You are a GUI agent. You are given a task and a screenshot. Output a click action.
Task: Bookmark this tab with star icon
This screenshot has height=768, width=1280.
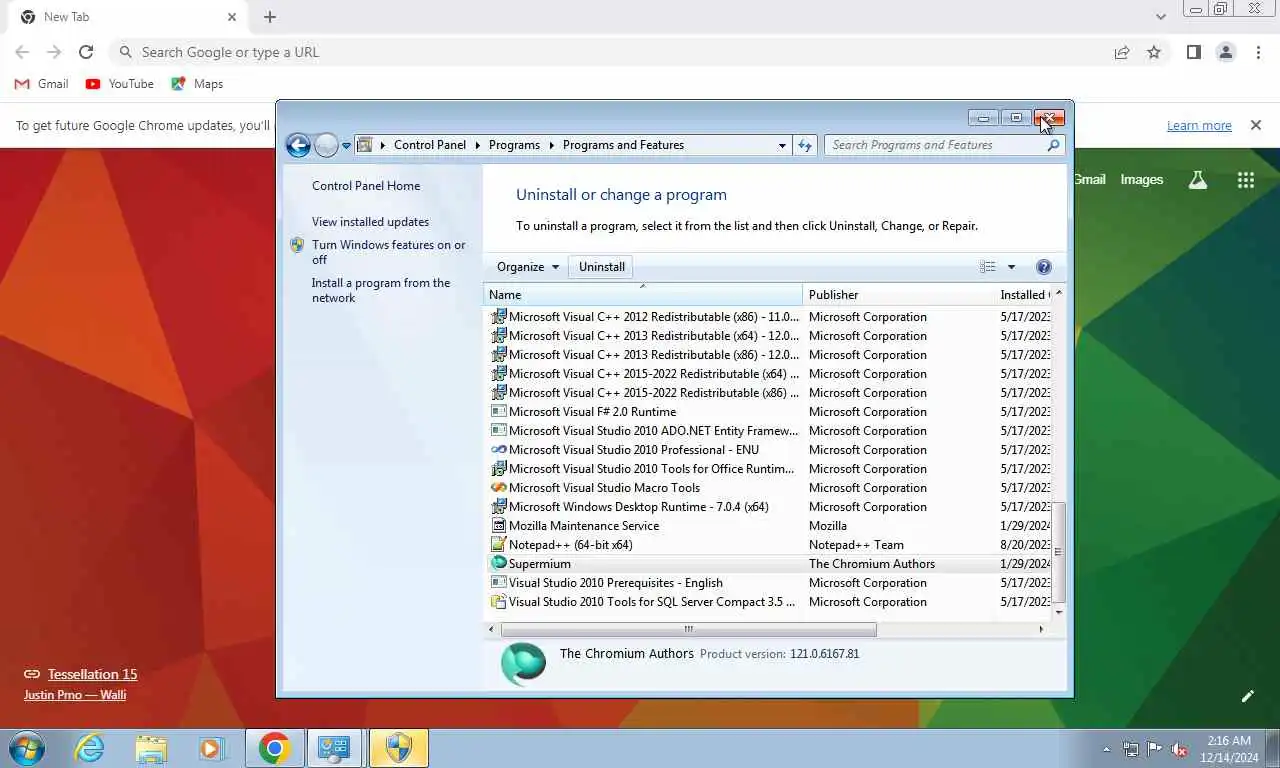point(1154,52)
